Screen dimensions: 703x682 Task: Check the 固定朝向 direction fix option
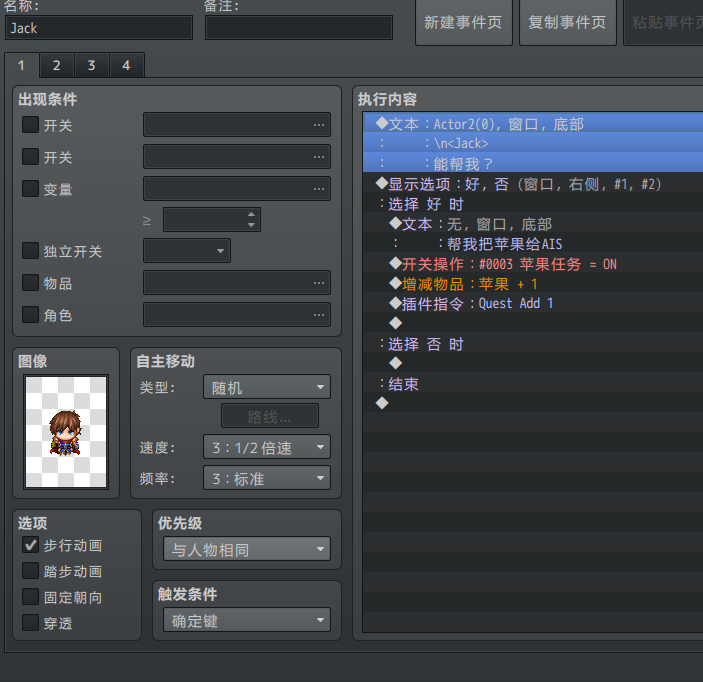click(x=30, y=597)
